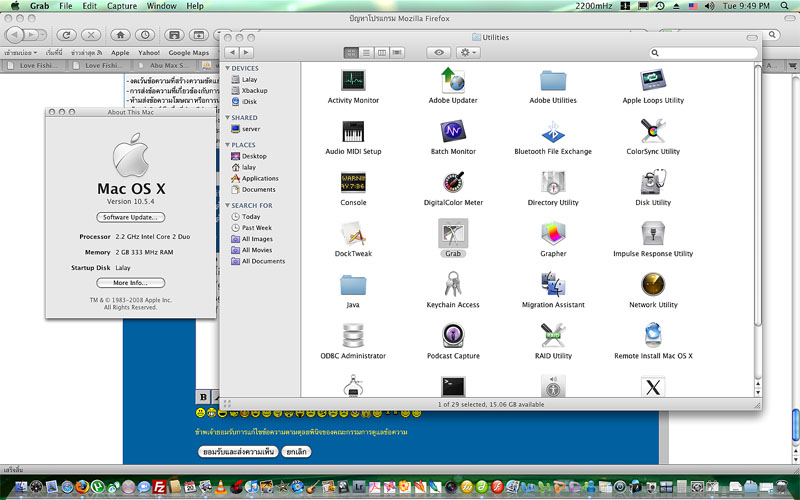The width and height of the screenshot is (800, 500).
Task: Open the Capture menu
Action: tap(122, 6)
